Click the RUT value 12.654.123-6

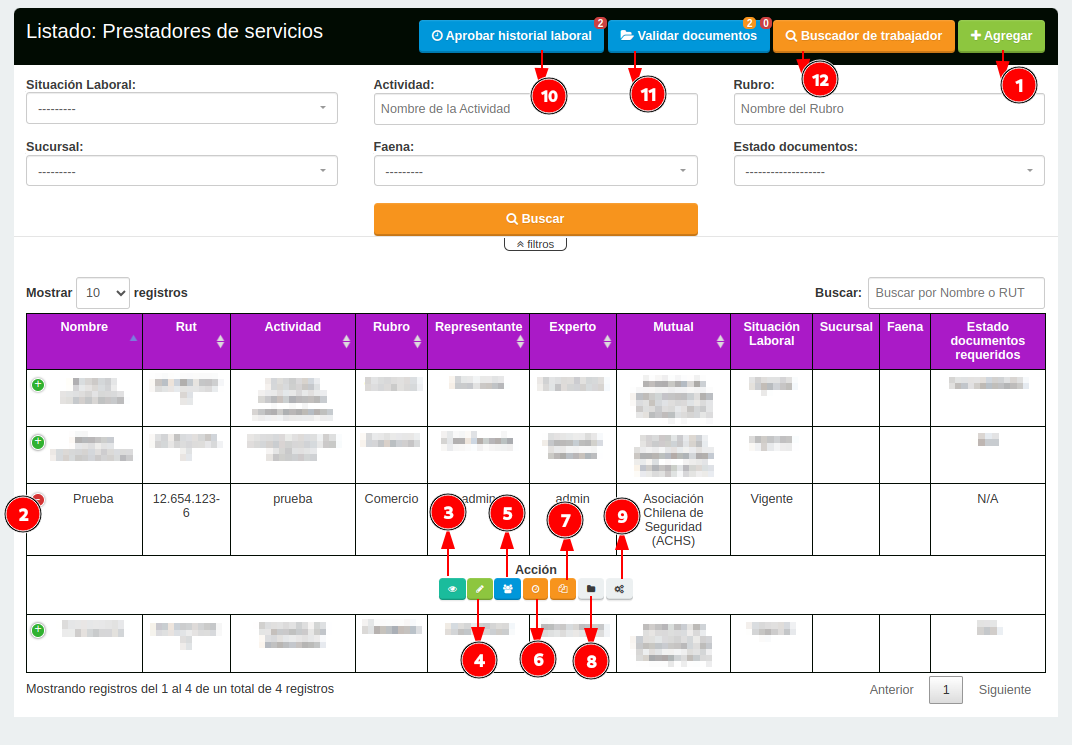pyautogui.click(x=186, y=506)
